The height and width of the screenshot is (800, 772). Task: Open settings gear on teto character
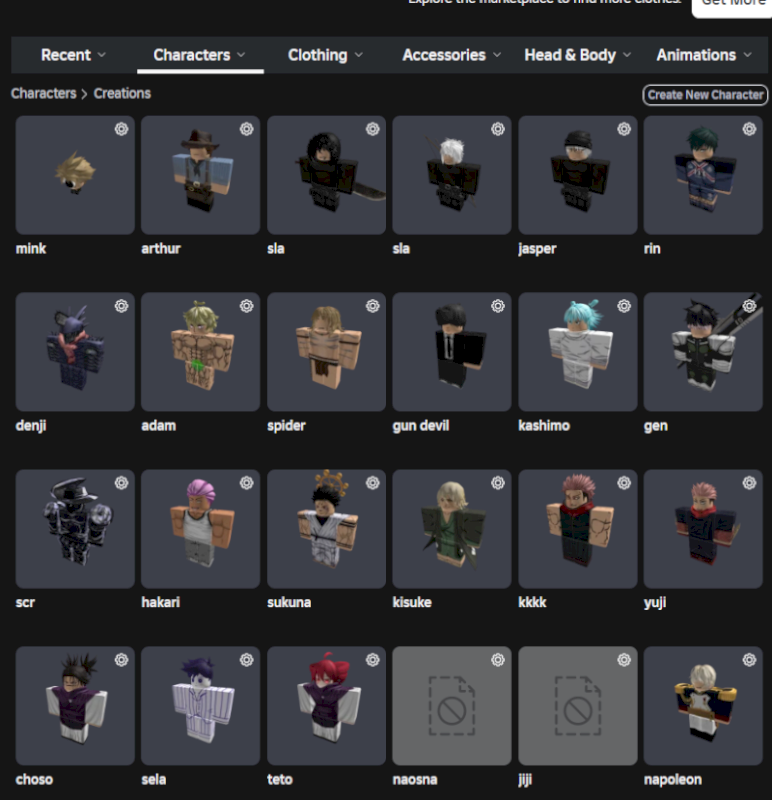click(372, 660)
